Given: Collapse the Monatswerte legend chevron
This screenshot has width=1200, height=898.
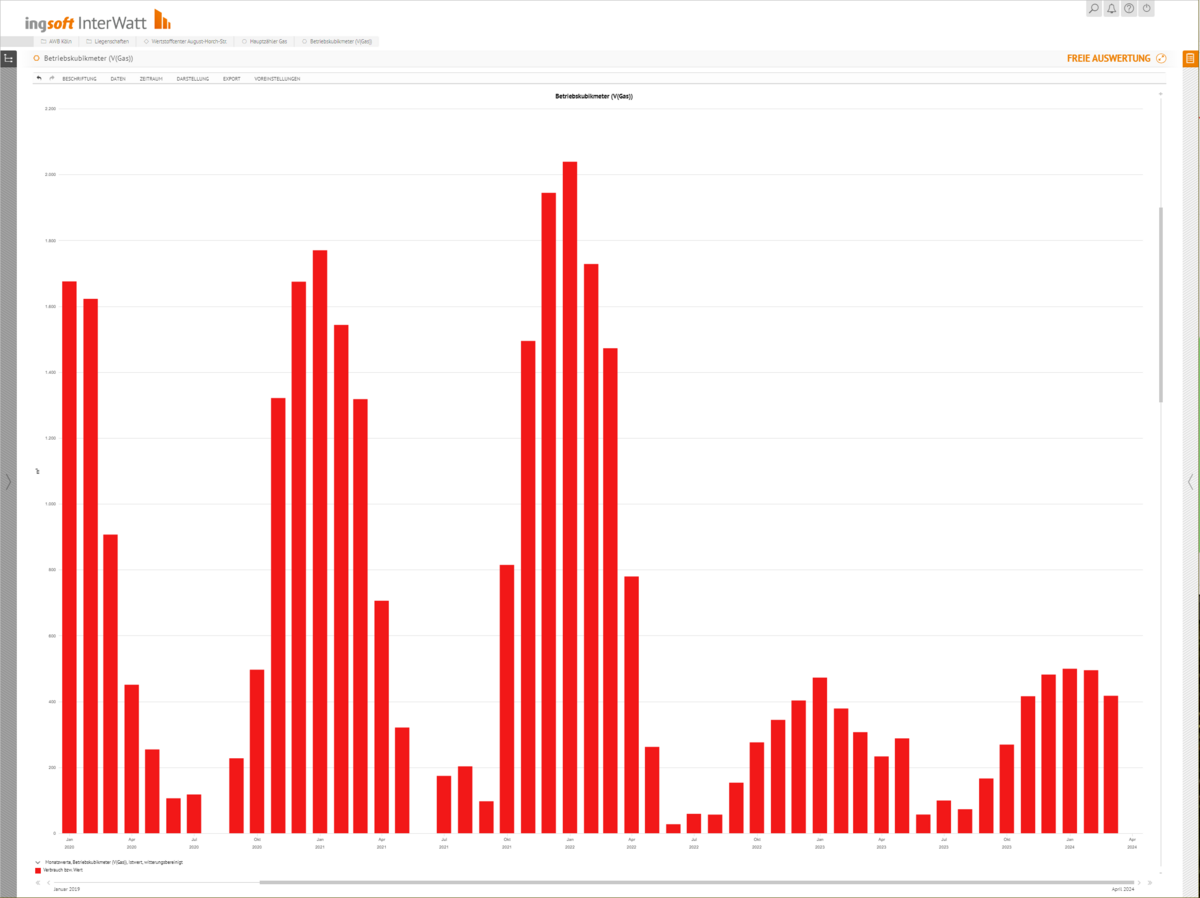Looking at the screenshot, I should 38,861.
